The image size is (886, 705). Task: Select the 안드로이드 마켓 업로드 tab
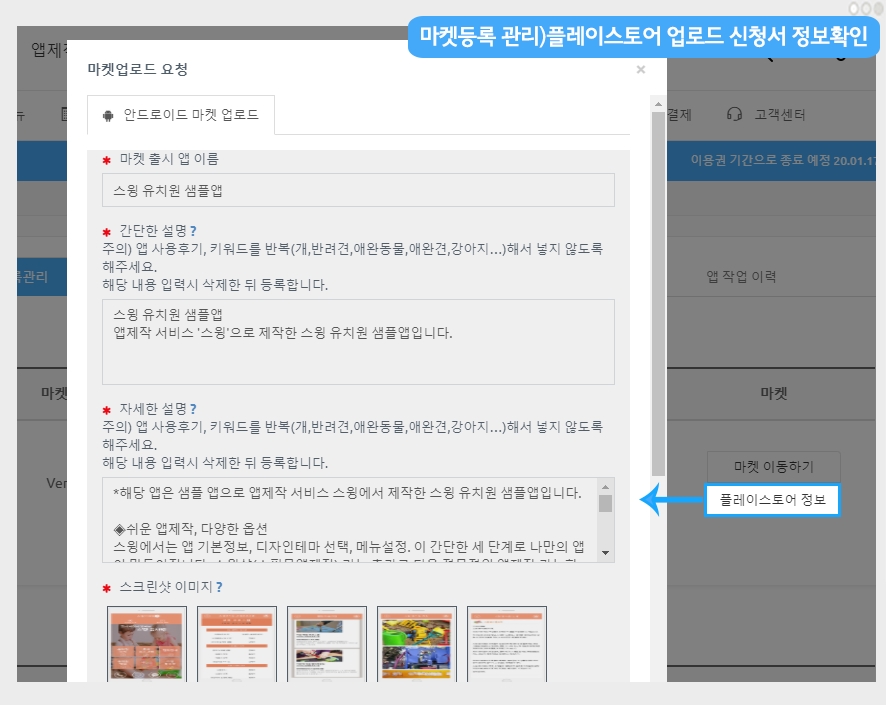(181, 115)
